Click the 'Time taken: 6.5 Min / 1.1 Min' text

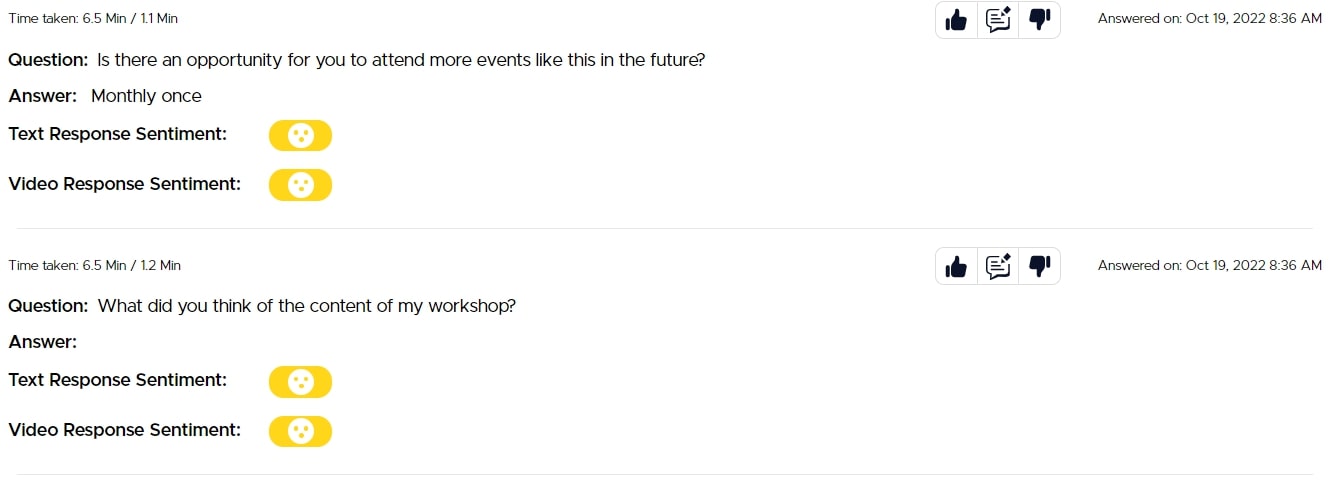coord(93,19)
